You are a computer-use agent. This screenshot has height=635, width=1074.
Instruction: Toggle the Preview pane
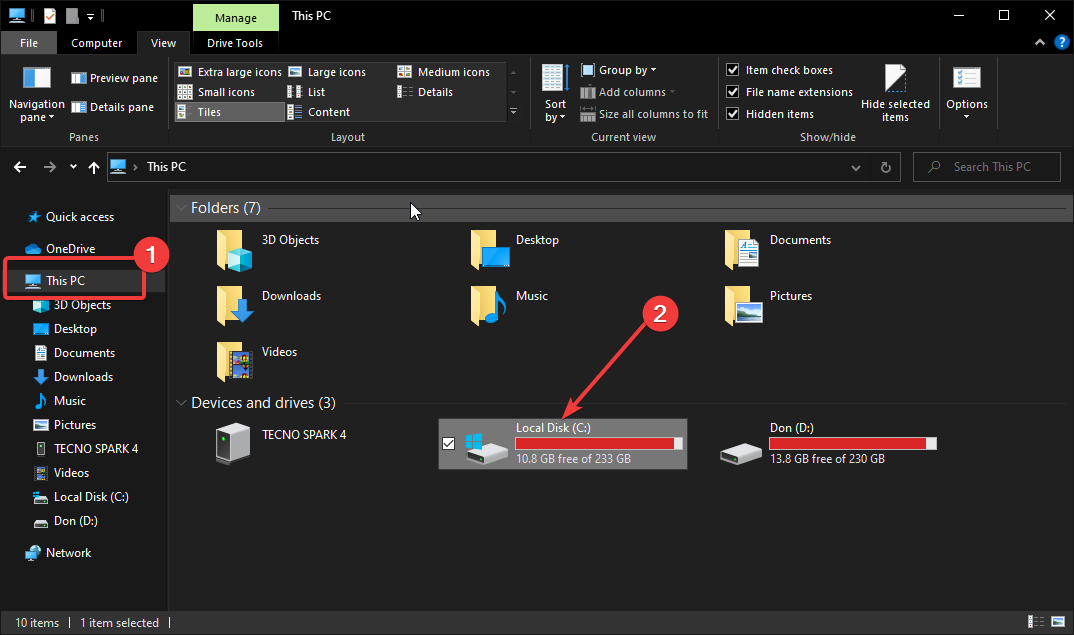[x=114, y=78]
